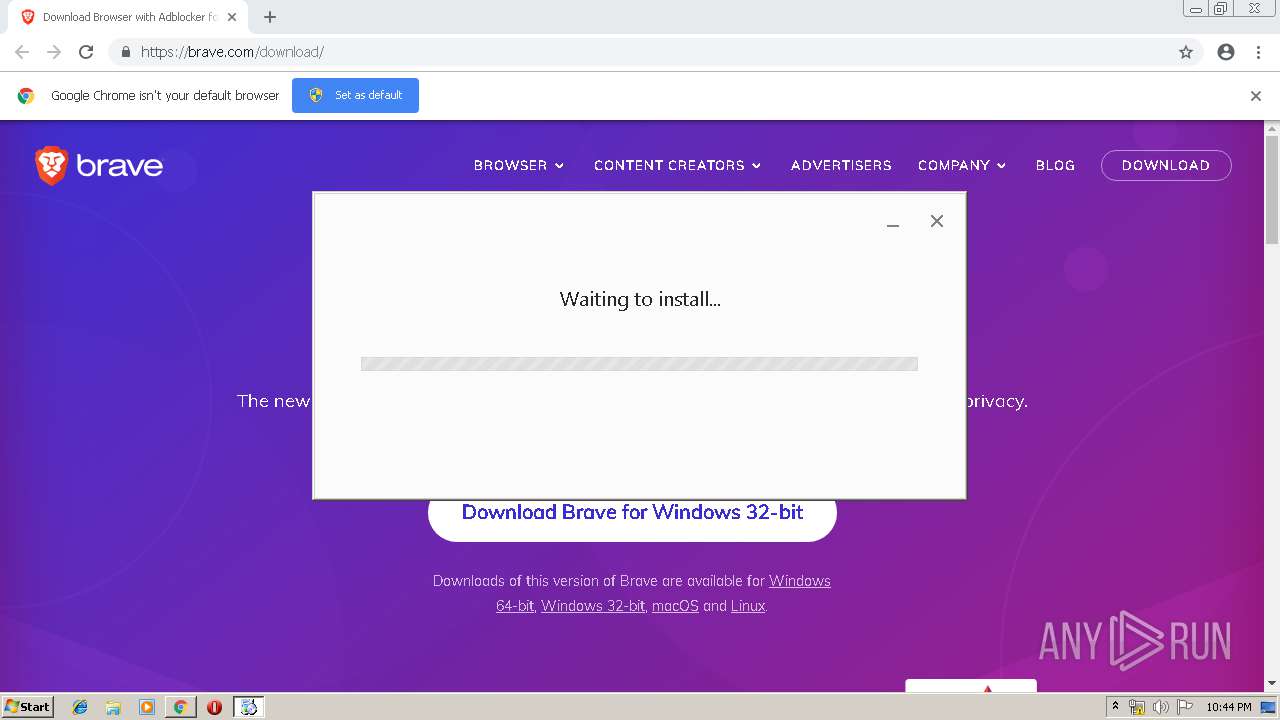Open Windows Media Player taskbar icon

pyautogui.click(x=147, y=707)
